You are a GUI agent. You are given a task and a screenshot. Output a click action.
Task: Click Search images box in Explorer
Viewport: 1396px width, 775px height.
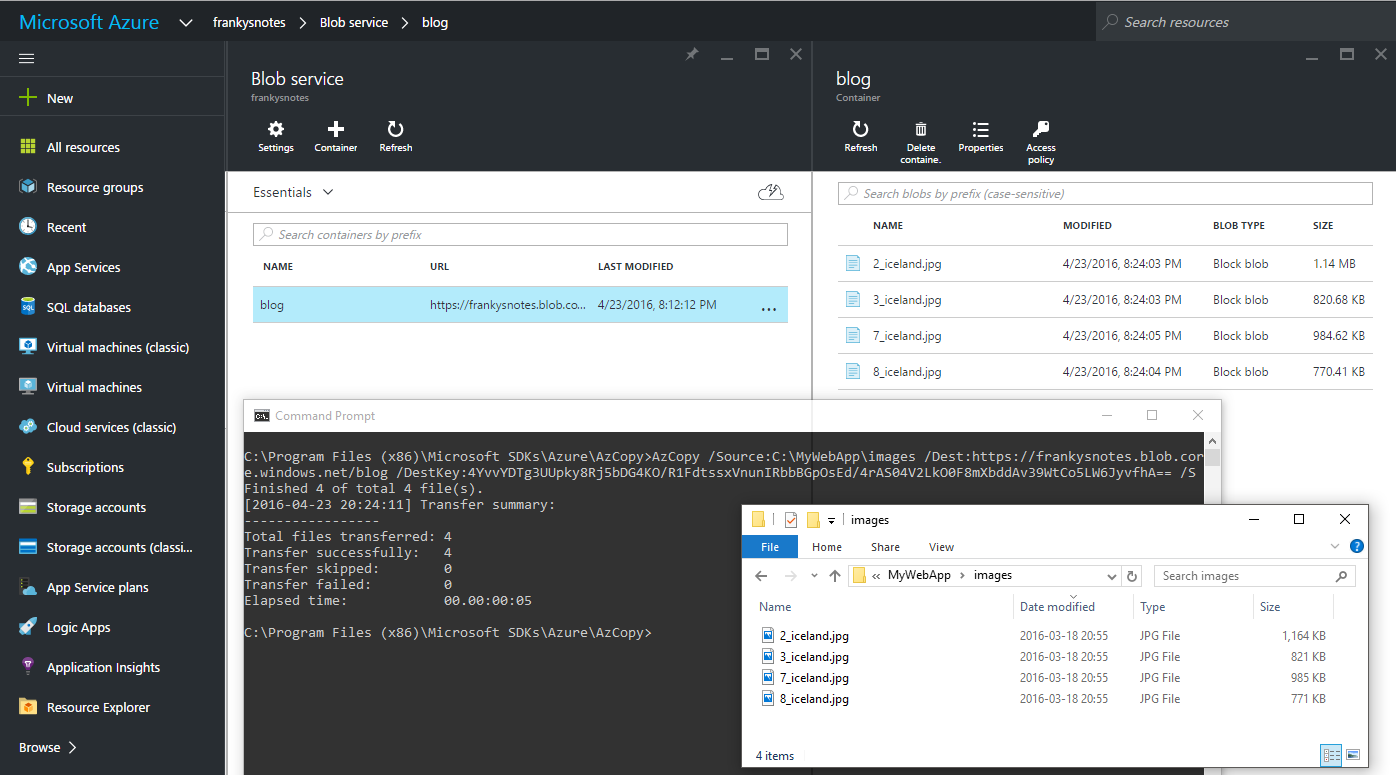pyautogui.click(x=1255, y=576)
